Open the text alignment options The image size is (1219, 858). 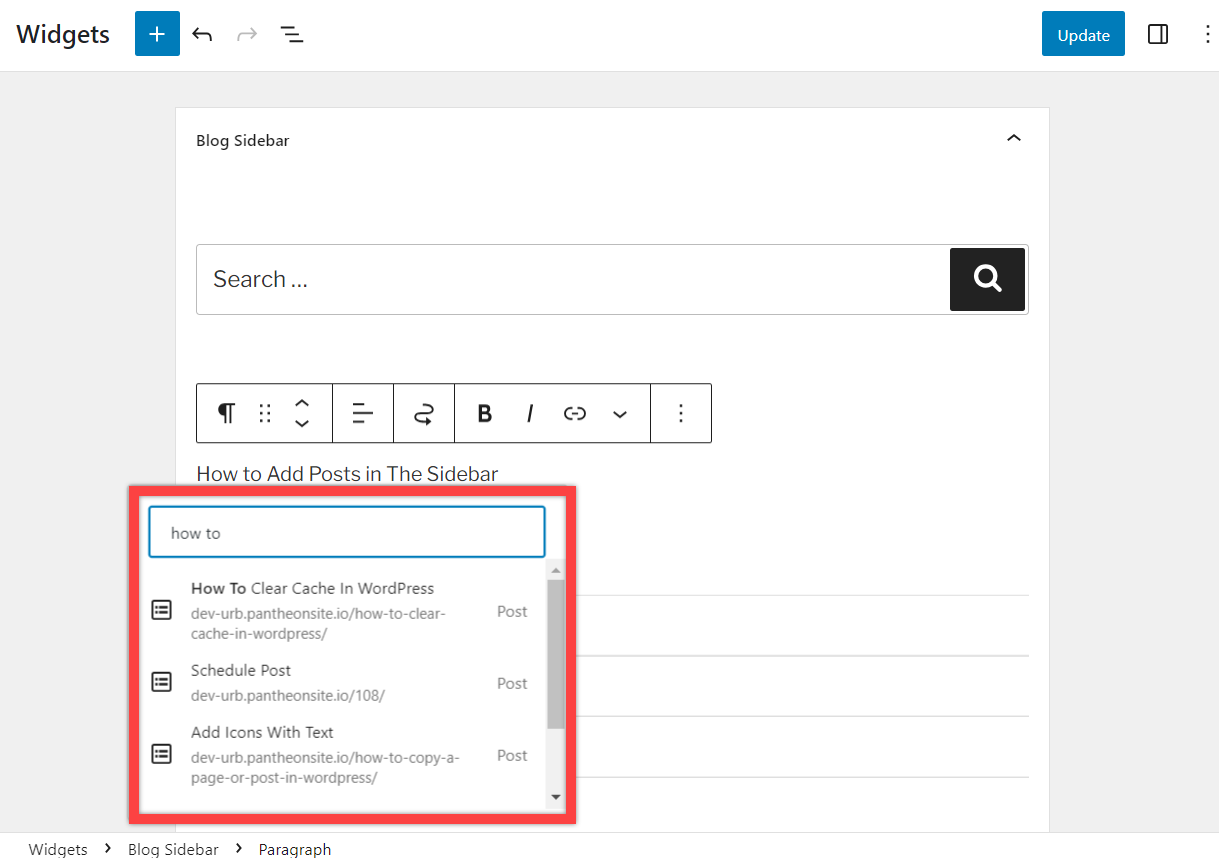363,413
